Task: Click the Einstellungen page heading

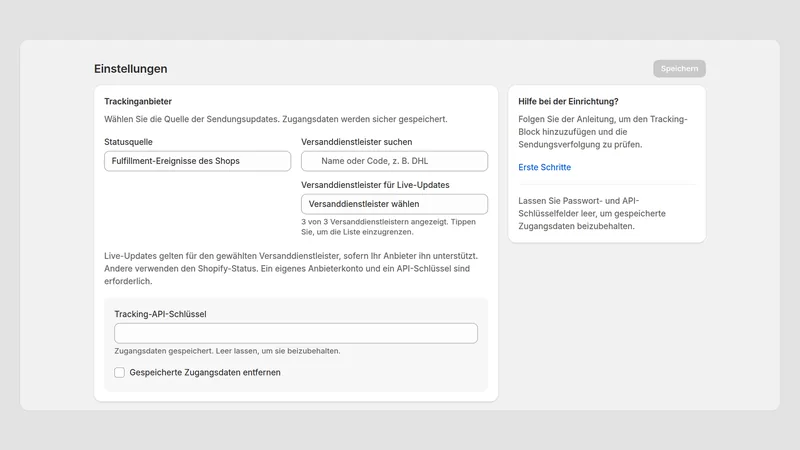Action: tap(131, 69)
